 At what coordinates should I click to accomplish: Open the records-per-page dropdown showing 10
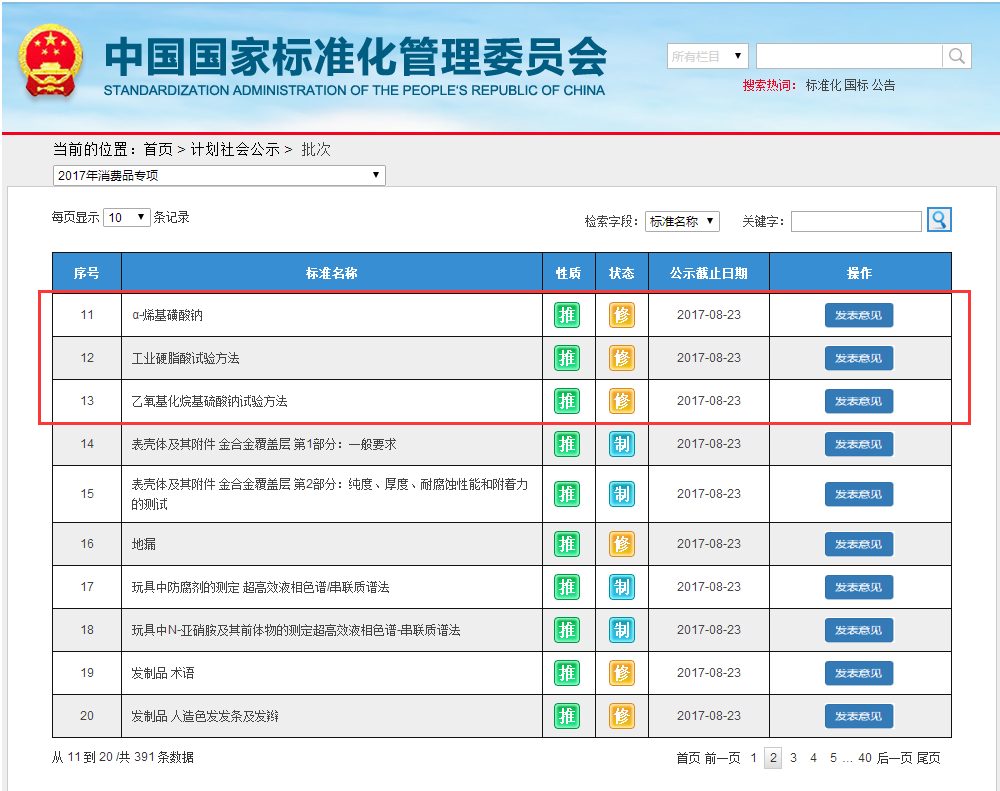127,217
